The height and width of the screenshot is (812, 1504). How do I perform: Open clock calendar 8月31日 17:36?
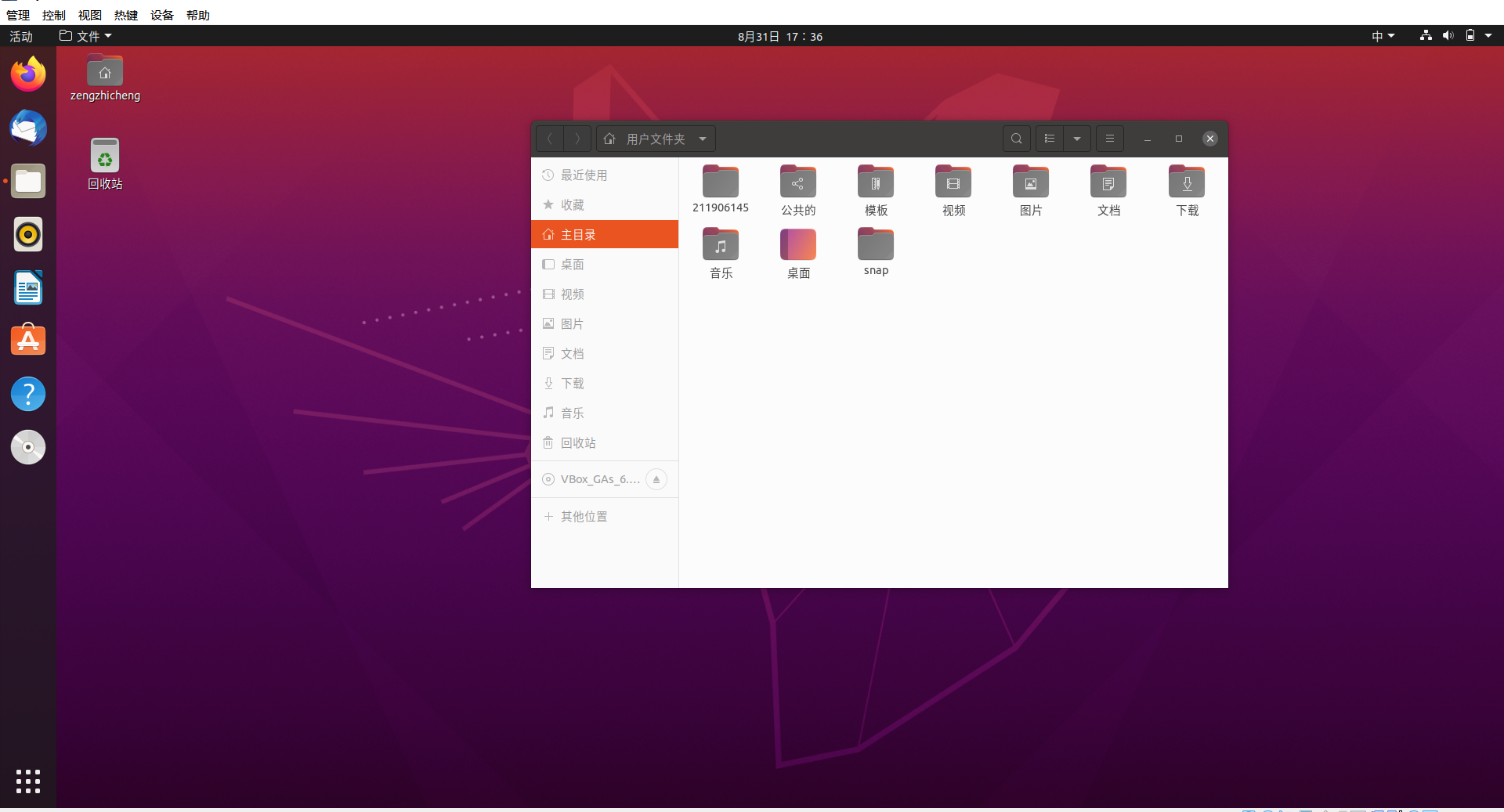pyautogui.click(x=780, y=36)
